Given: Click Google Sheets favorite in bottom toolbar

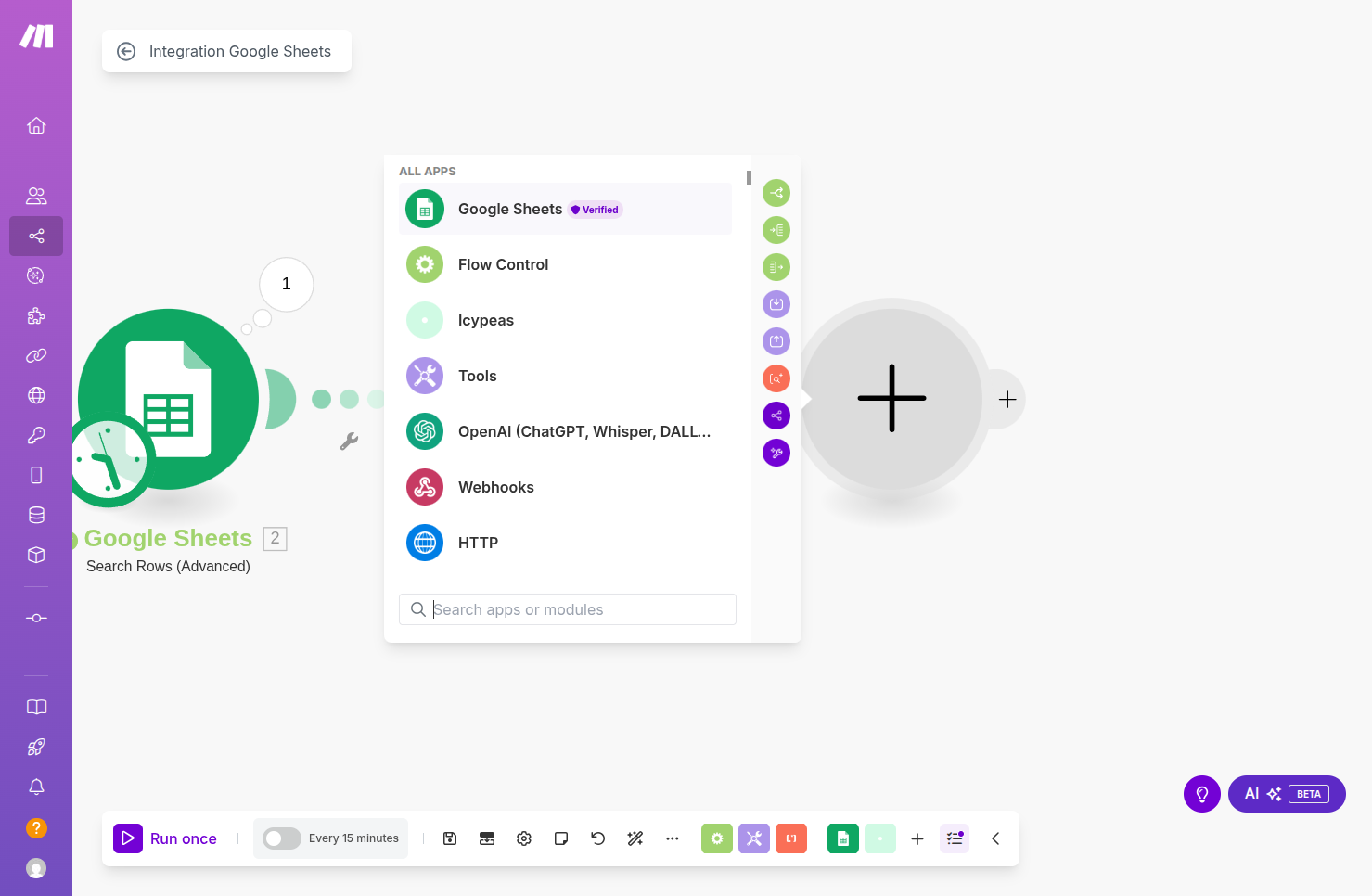Looking at the screenshot, I should pyautogui.click(x=843, y=838).
